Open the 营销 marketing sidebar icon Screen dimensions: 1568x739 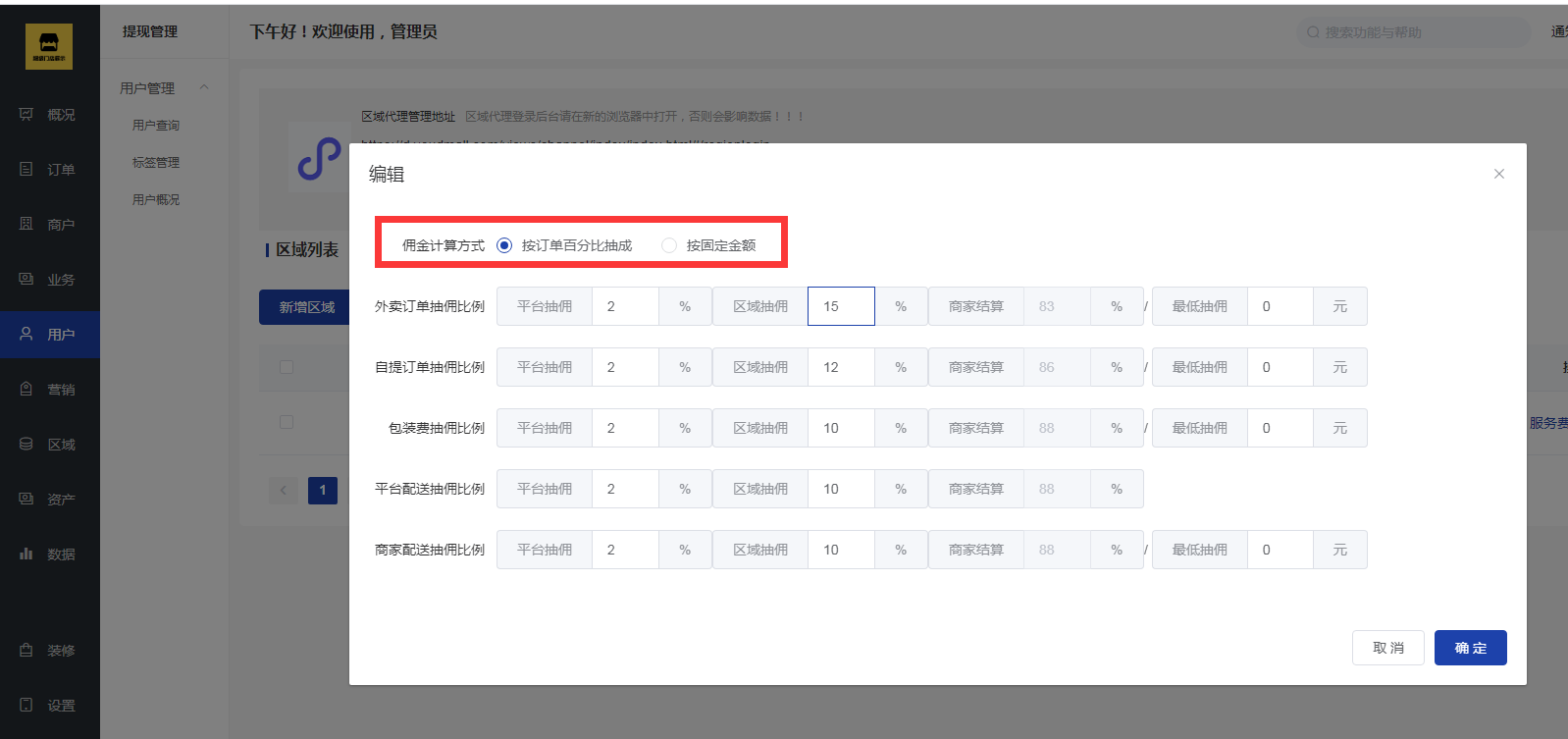(26, 390)
